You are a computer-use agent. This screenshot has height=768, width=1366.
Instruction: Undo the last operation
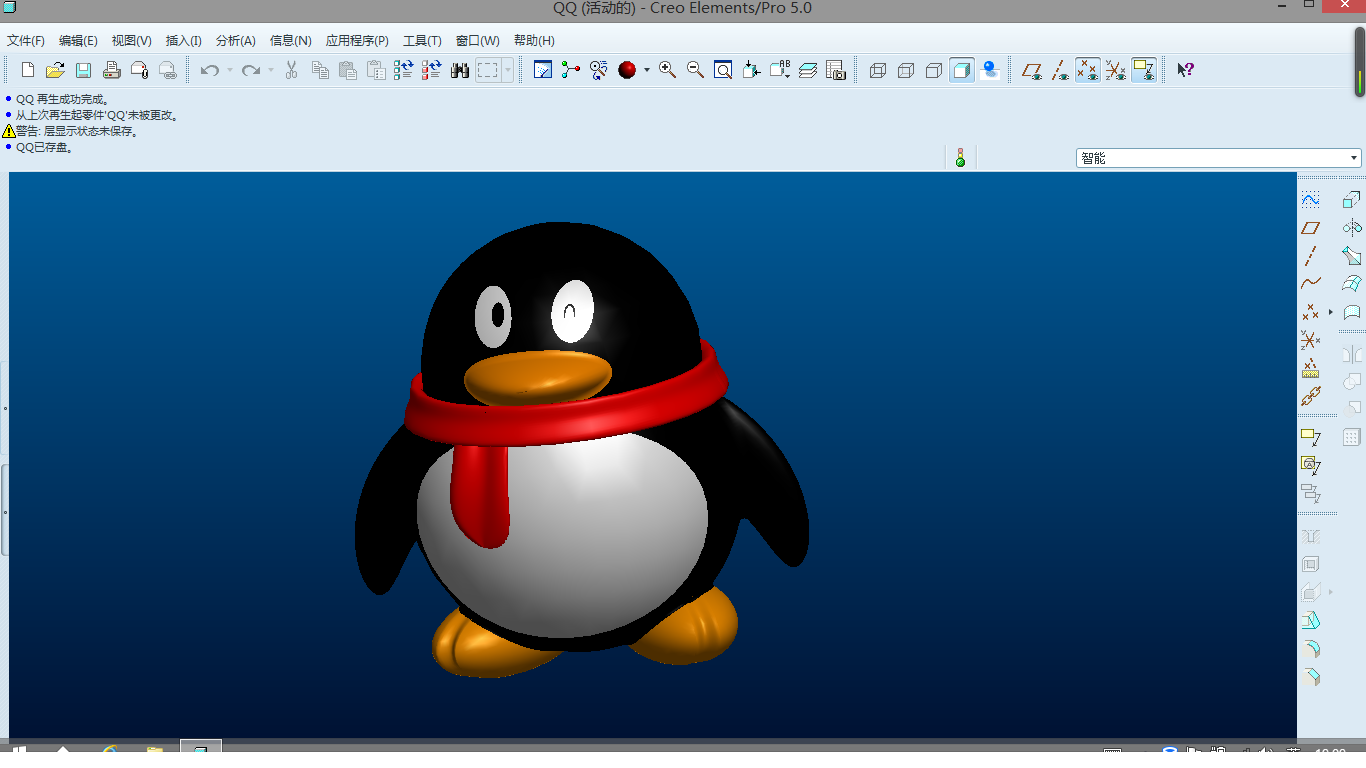pyautogui.click(x=210, y=70)
